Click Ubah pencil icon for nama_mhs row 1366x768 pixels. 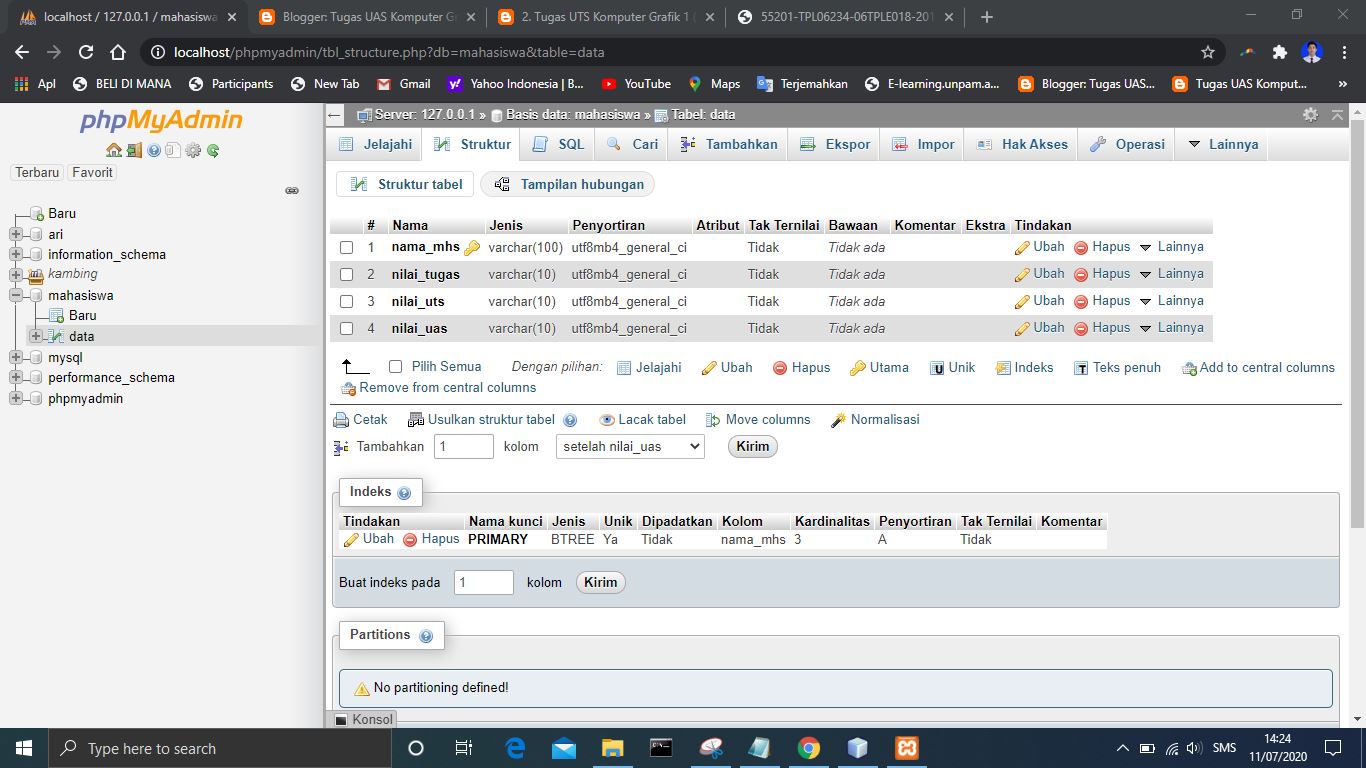click(x=1020, y=247)
